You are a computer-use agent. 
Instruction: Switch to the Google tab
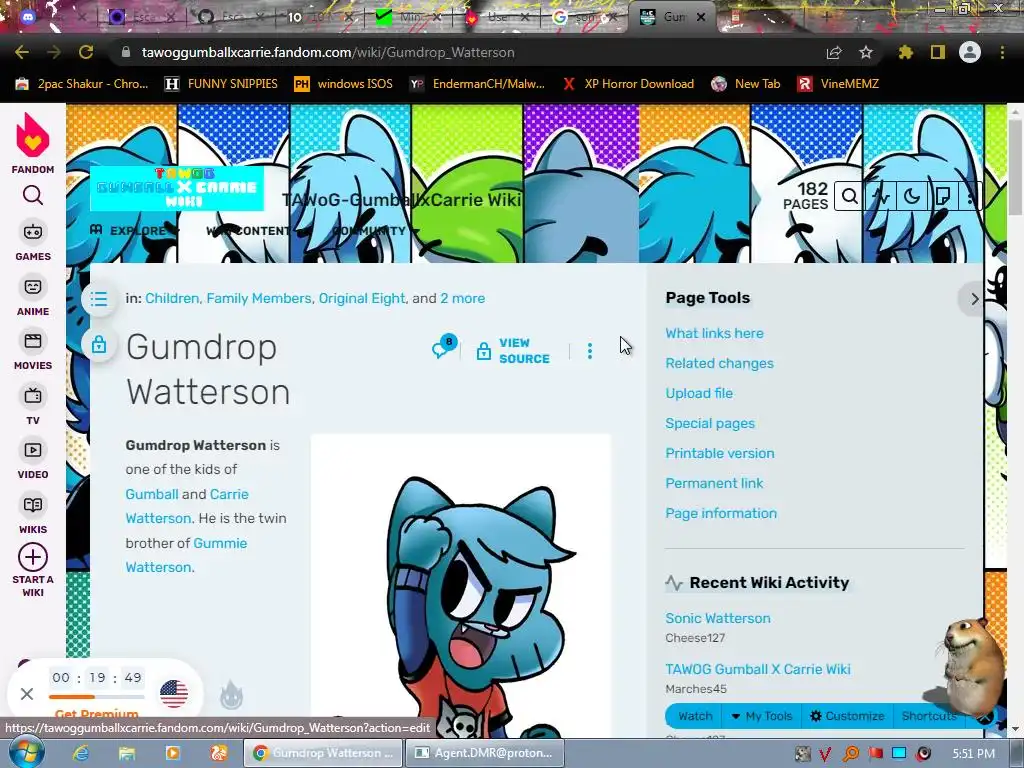tap(583, 17)
